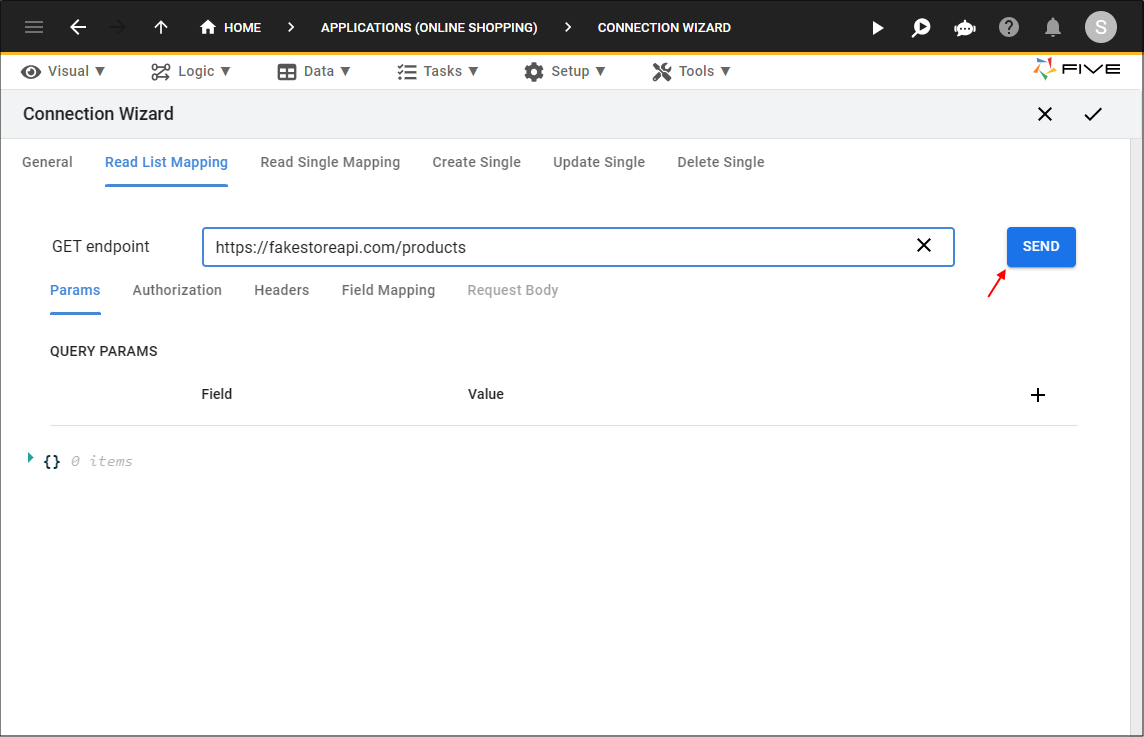The height and width of the screenshot is (737, 1144).
Task: Open the hamburger menu
Action: click(x=34, y=28)
